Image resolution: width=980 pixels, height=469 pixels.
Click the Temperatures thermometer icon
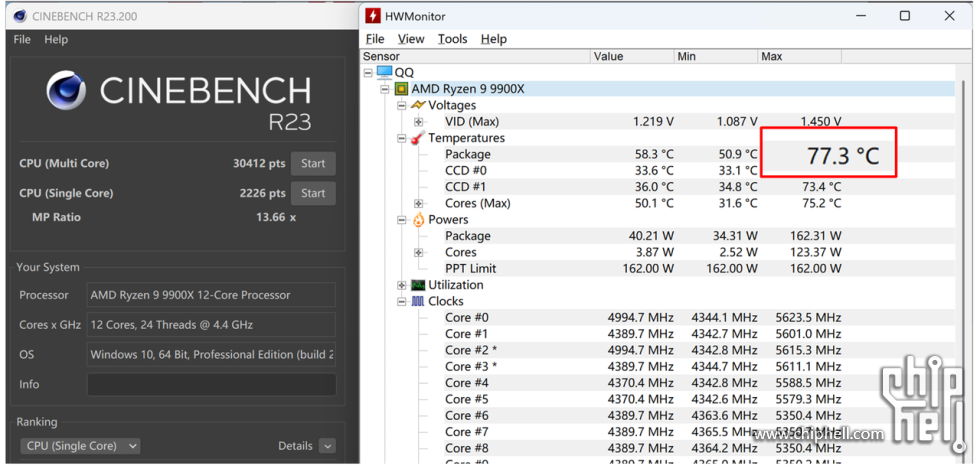(418, 138)
